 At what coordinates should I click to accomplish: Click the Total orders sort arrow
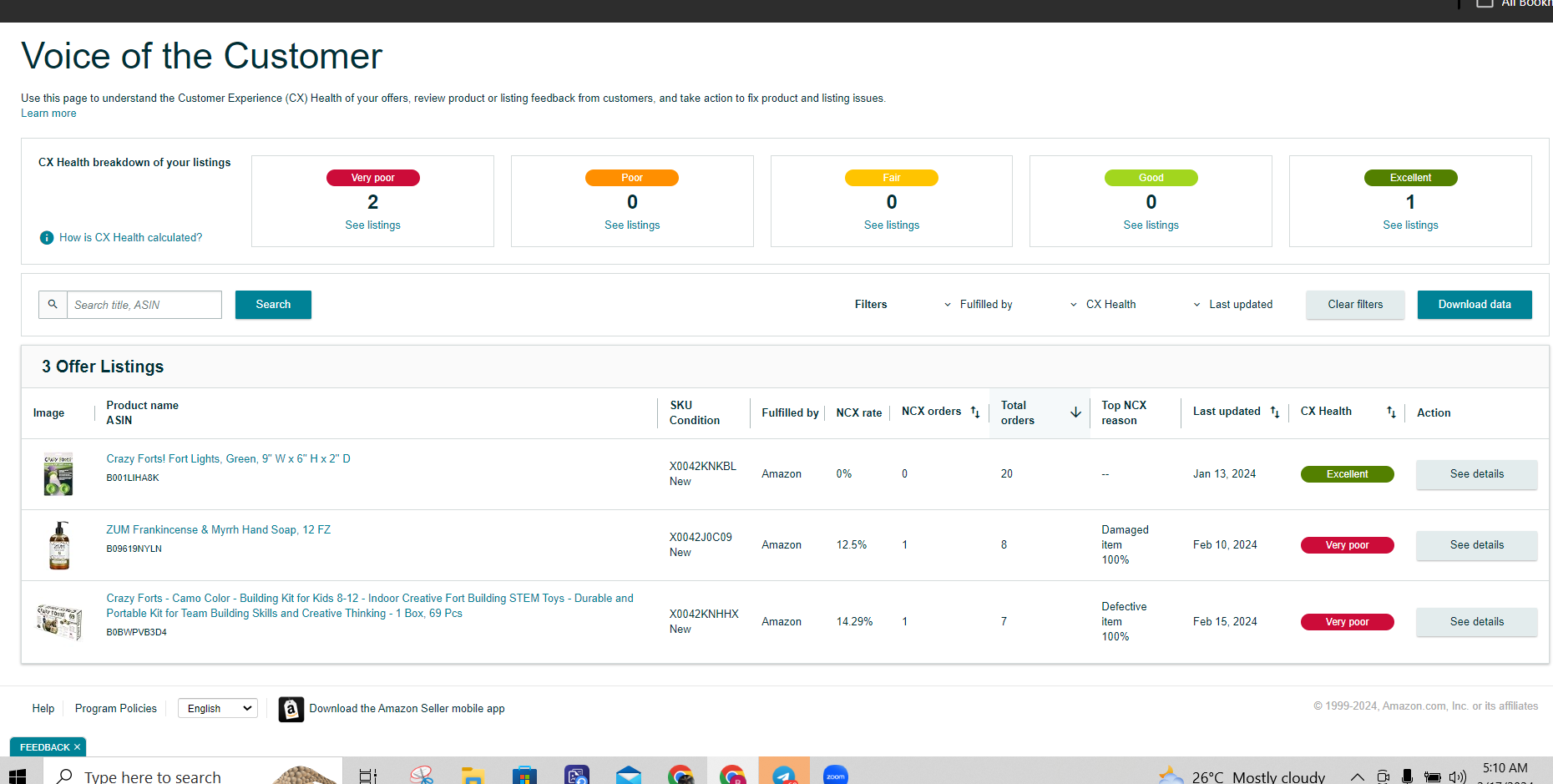click(1075, 412)
